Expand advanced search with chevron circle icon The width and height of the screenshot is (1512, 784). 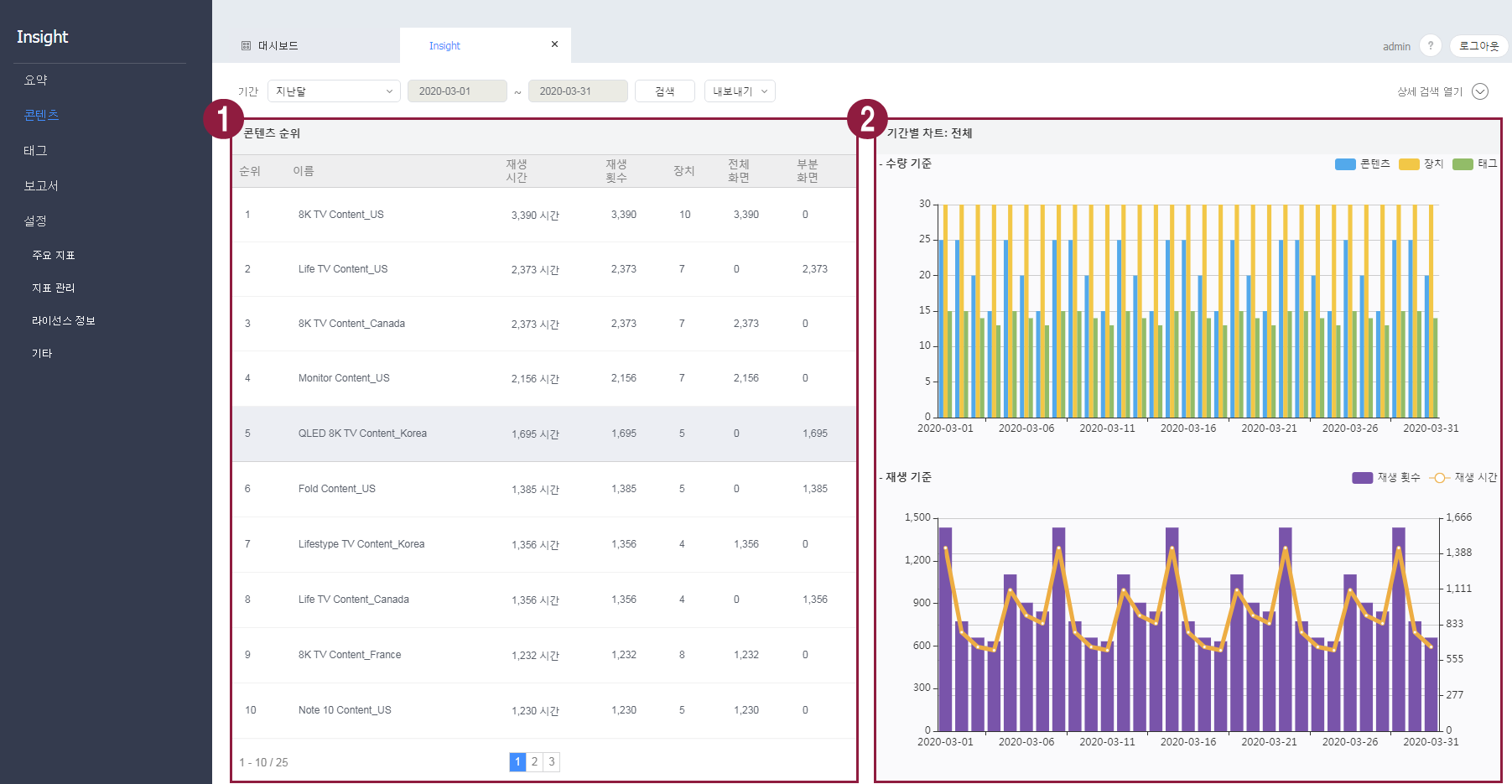click(x=1480, y=91)
